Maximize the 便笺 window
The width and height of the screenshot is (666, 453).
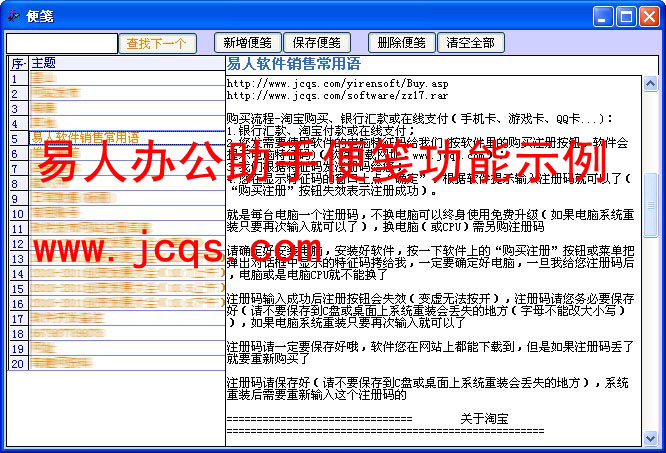click(x=626, y=17)
